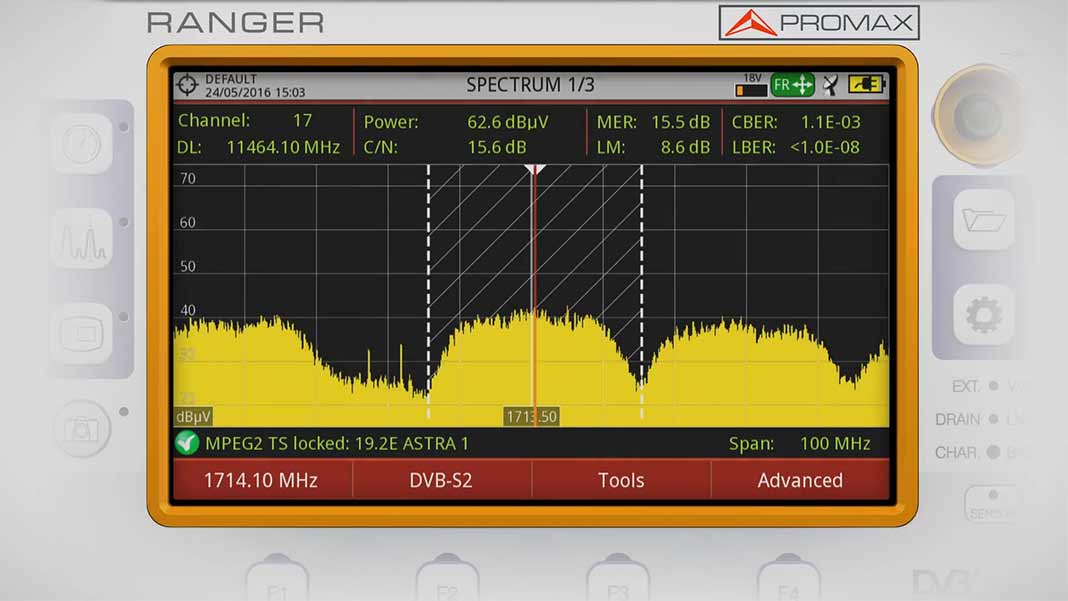Open the Advanced menu
The width and height of the screenshot is (1068, 601).
pyautogui.click(x=800, y=480)
